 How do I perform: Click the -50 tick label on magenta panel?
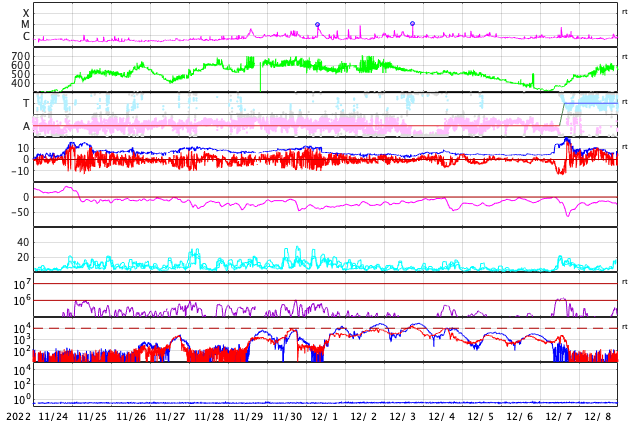coord(20,212)
